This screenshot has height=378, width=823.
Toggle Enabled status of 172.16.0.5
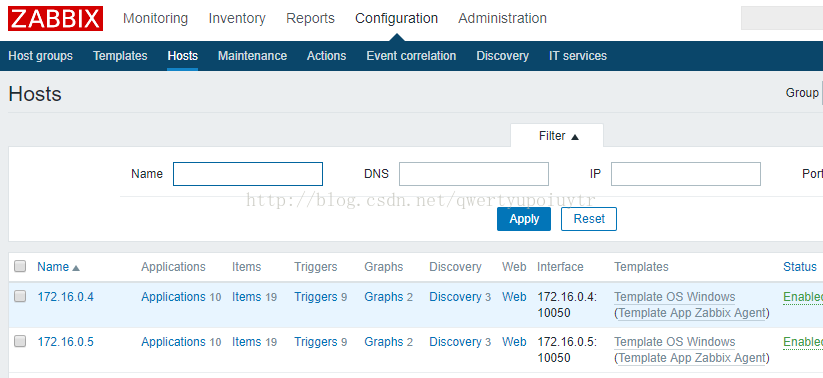coord(803,342)
